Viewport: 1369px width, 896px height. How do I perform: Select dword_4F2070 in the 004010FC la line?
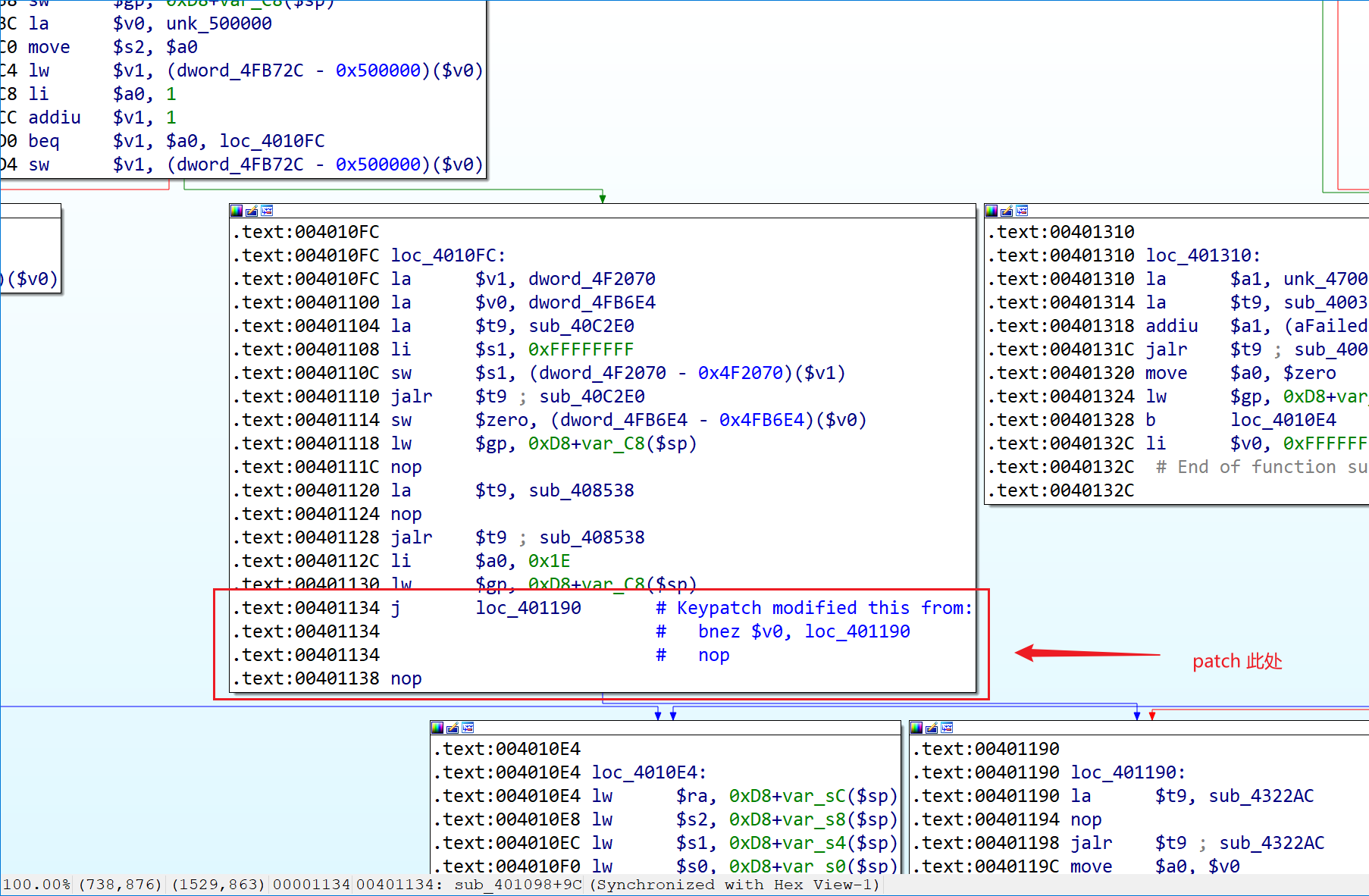click(592, 279)
